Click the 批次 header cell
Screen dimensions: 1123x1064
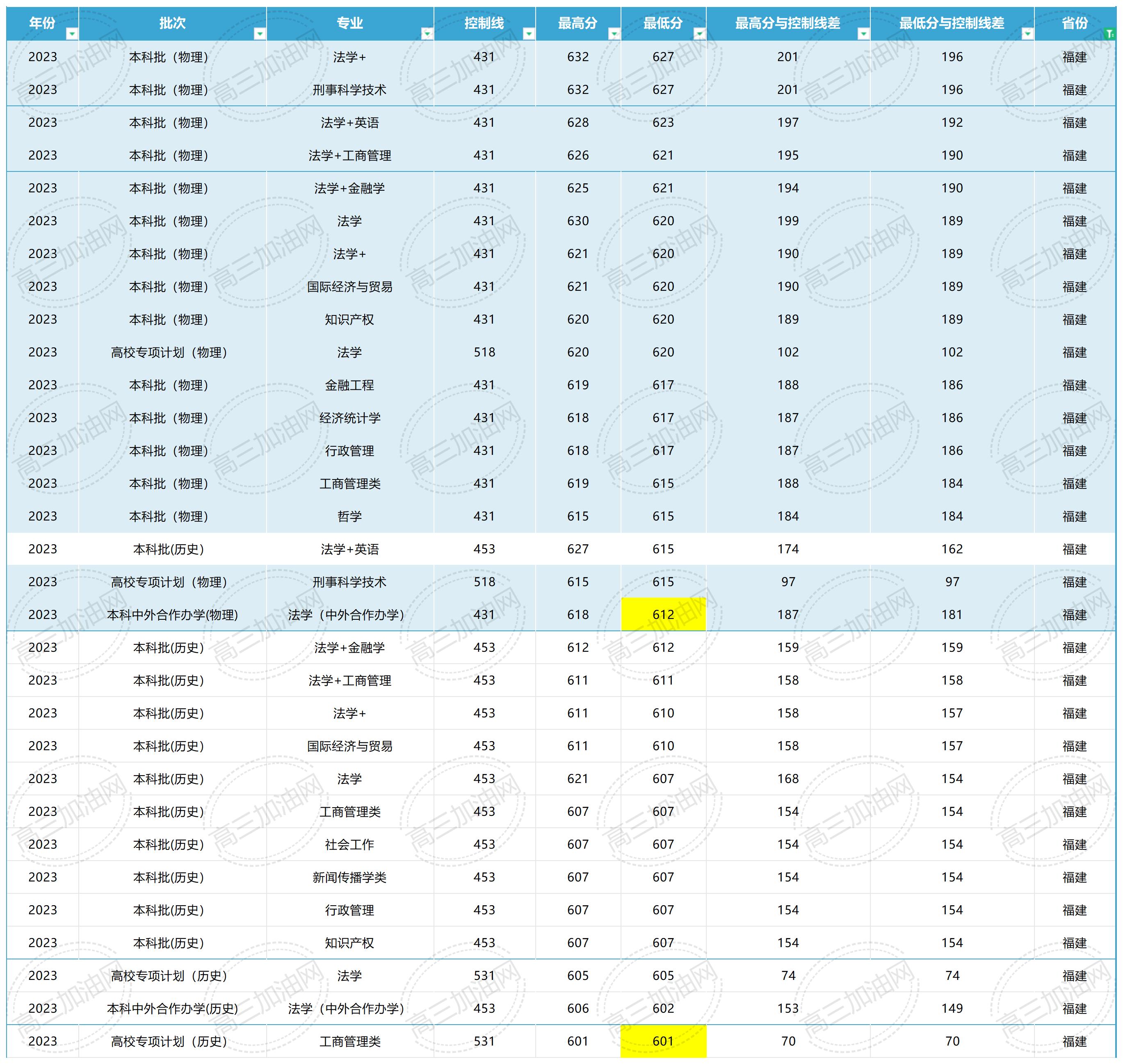(172, 24)
